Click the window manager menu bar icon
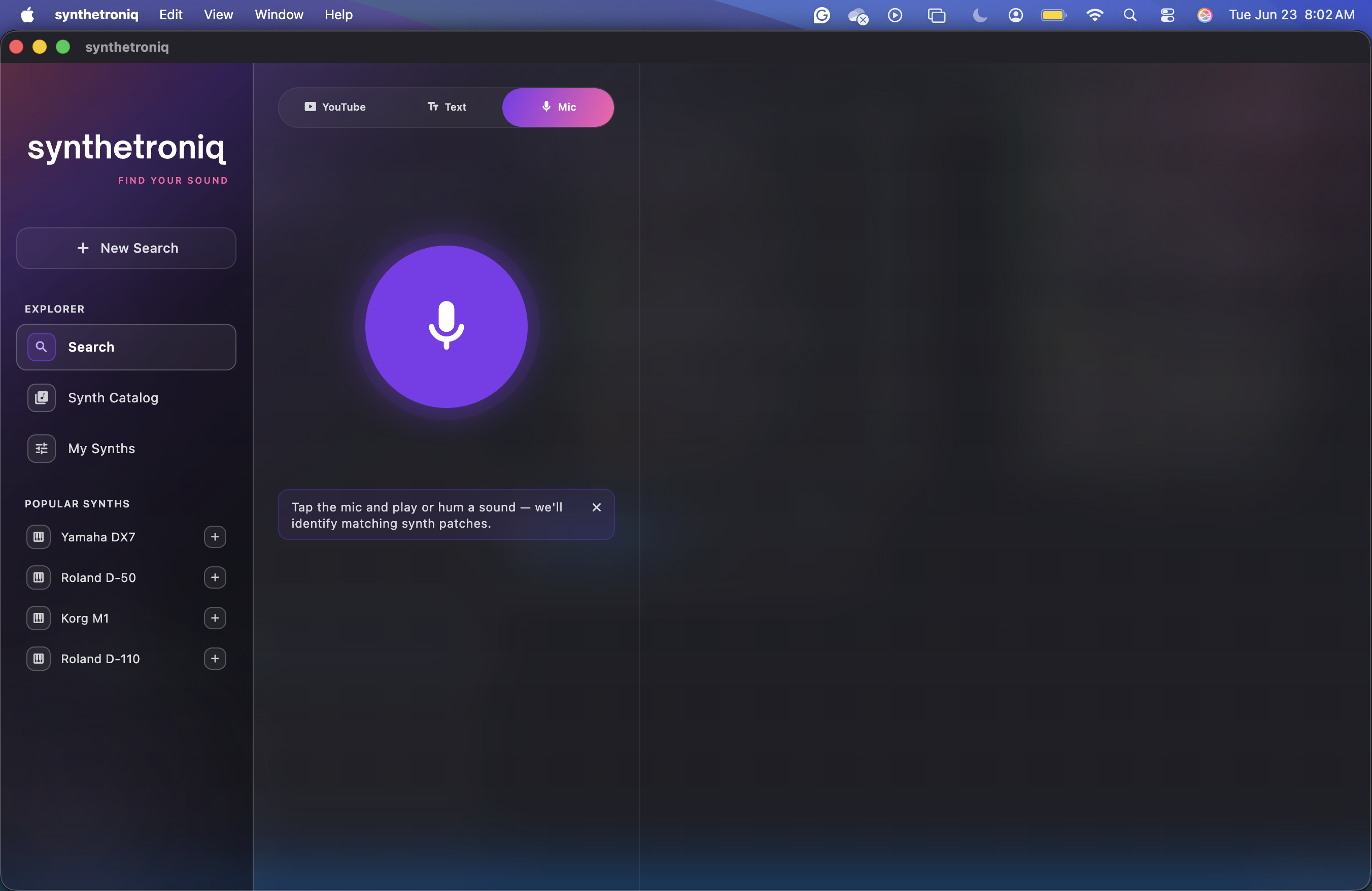 pyautogui.click(x=937, y=15)
